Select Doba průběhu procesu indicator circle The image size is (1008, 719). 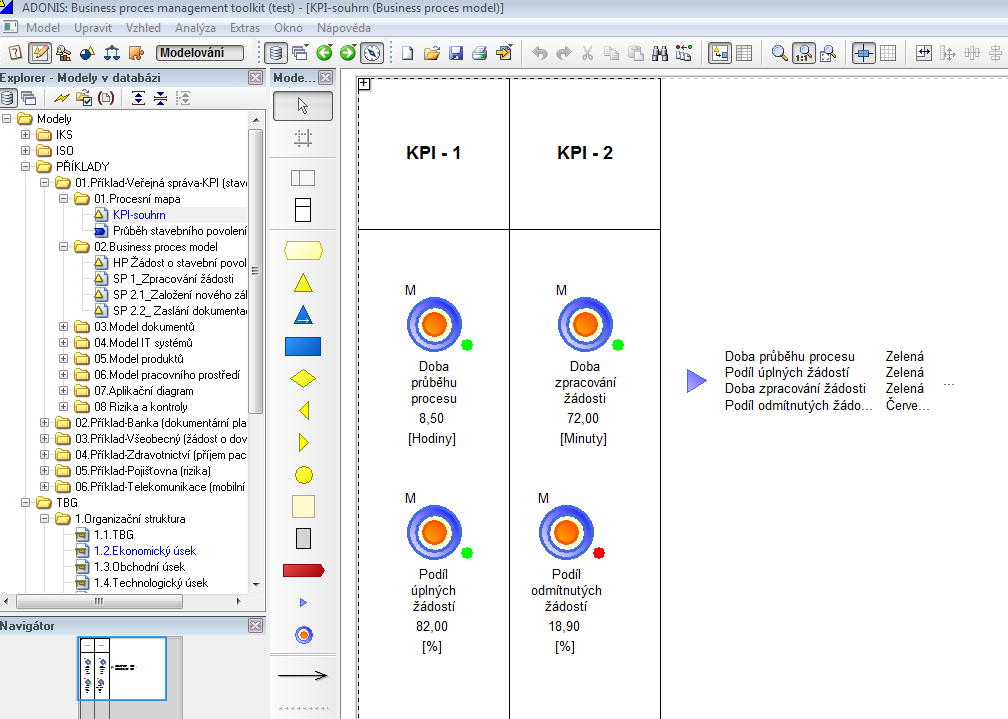pyautogui.click(x=435, y=324)
